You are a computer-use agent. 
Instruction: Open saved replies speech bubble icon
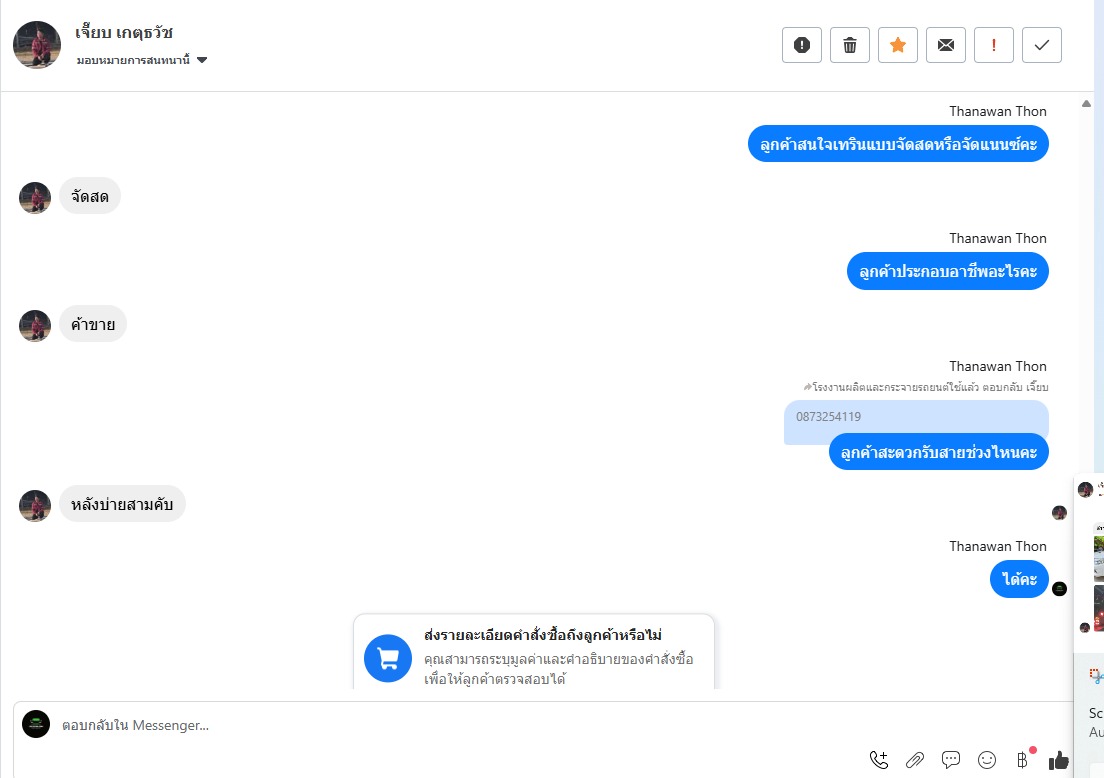point(951,760)
